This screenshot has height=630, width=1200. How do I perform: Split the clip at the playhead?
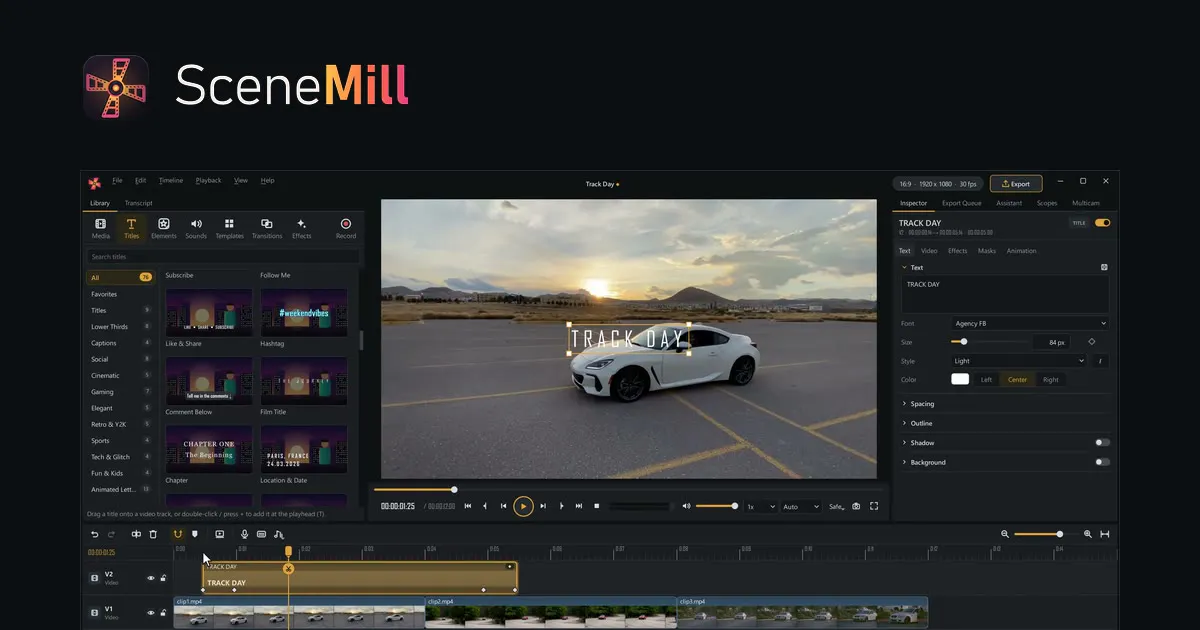point(137,534)
